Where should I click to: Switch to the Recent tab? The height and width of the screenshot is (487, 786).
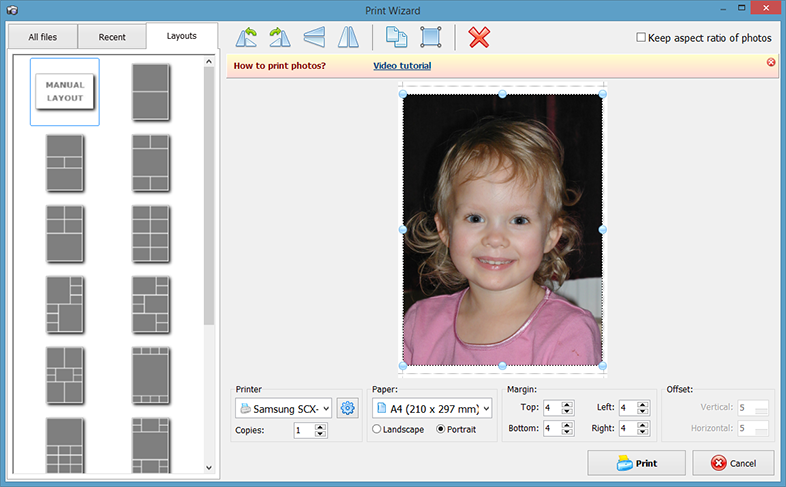pyautogui.click(x=112, y=37)
